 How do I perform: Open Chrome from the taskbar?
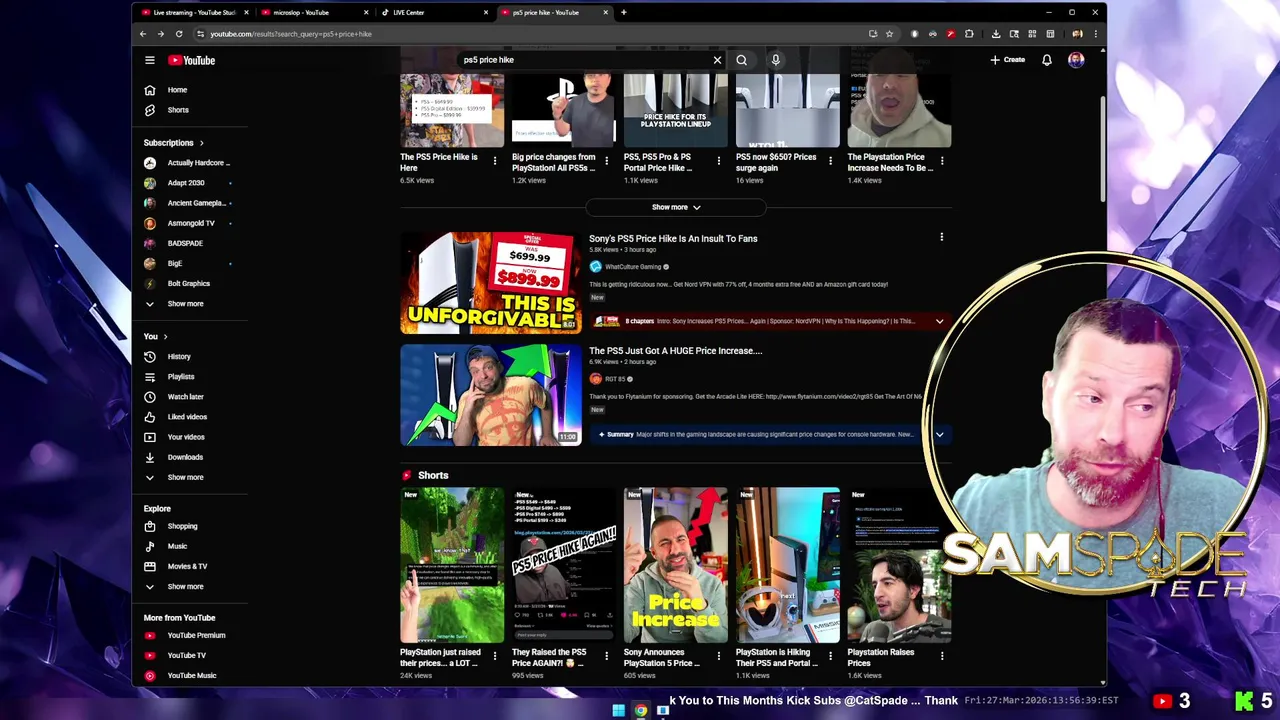click(x=640, y=711)
